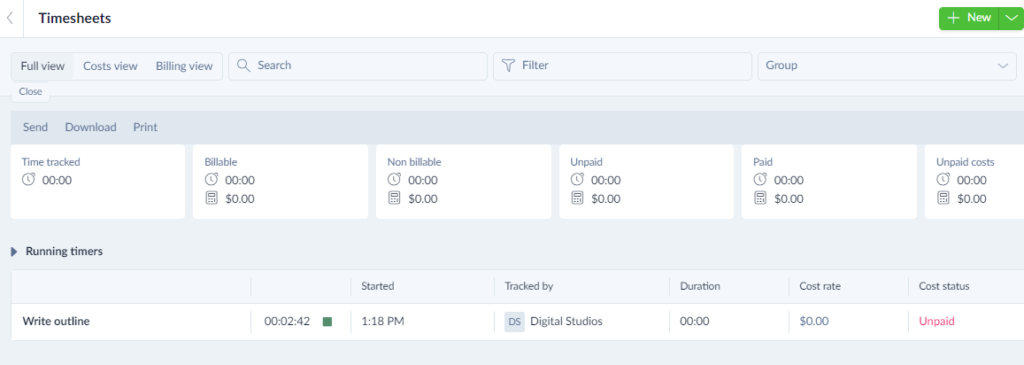Open the dropdown arrow next to New
The image size is (1024, 365).
pyautogui.click(x=1011, y=18)
